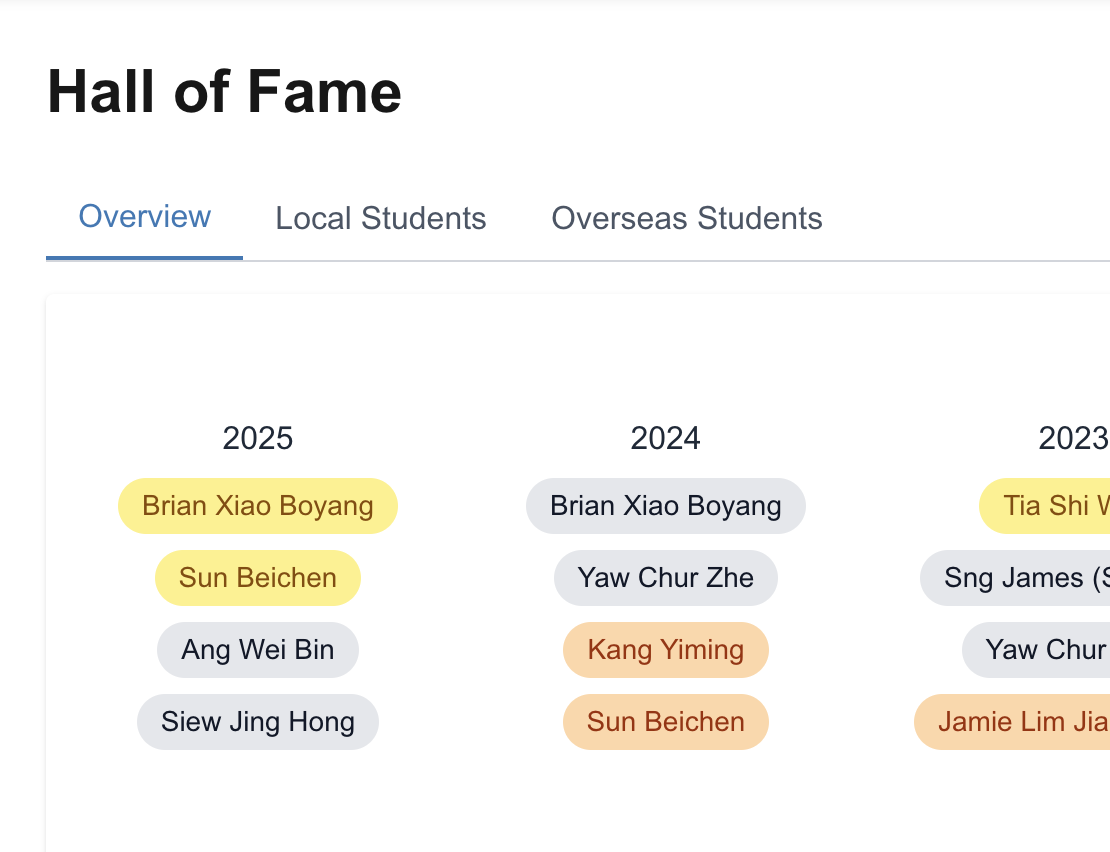Select yellow Sun Beichen badge in 2025
The width and height of the screenshot is (1110, 852).
[258, 578]
